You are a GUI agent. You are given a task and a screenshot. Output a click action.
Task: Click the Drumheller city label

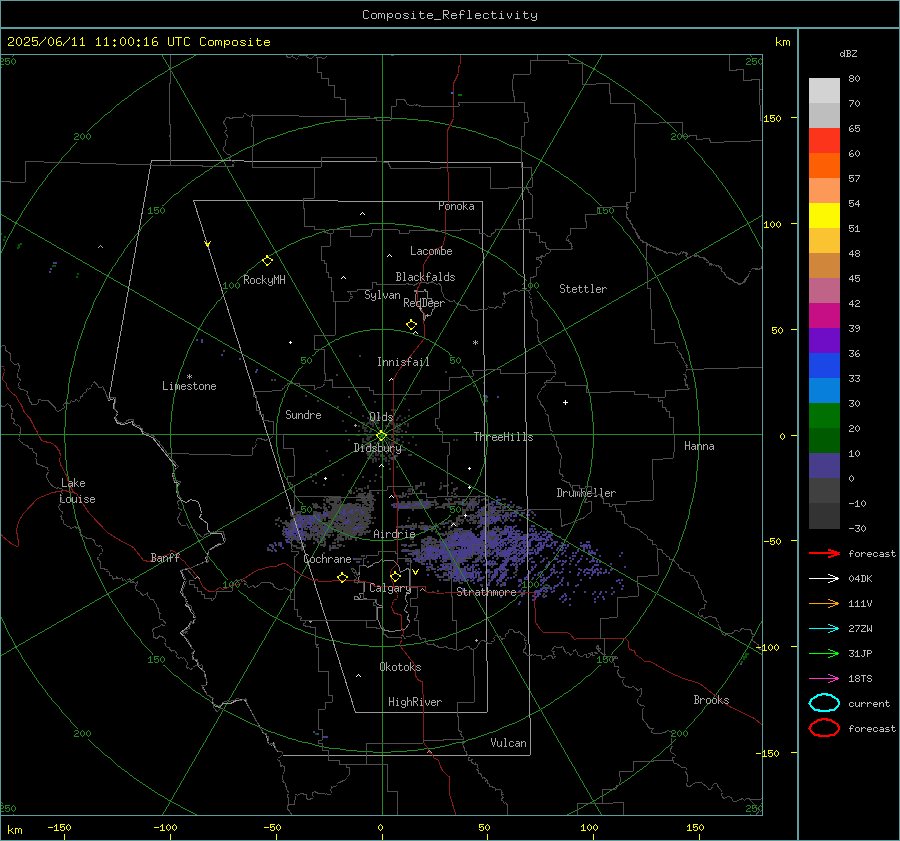click(x=586, y=493)
